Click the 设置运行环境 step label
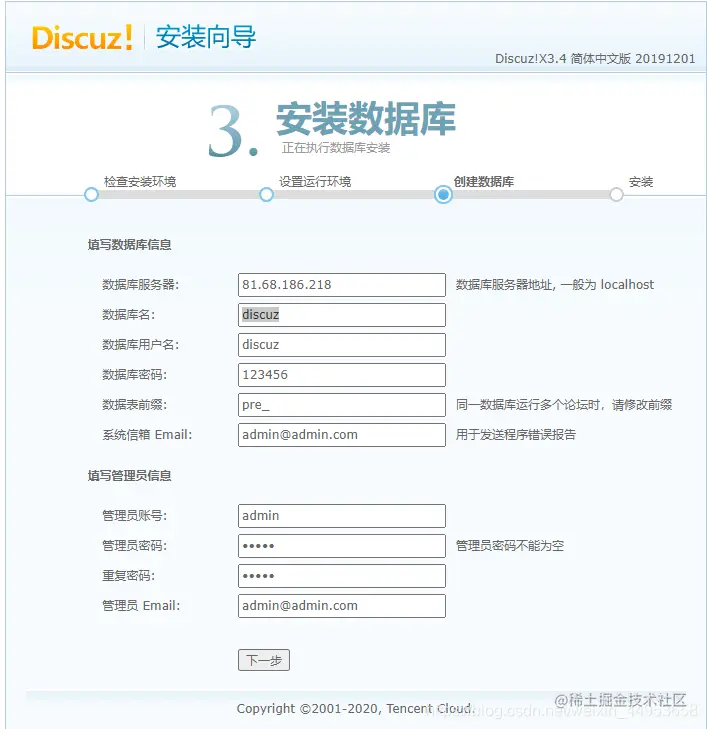The image size is (707, 729). [x=315, y=182]
